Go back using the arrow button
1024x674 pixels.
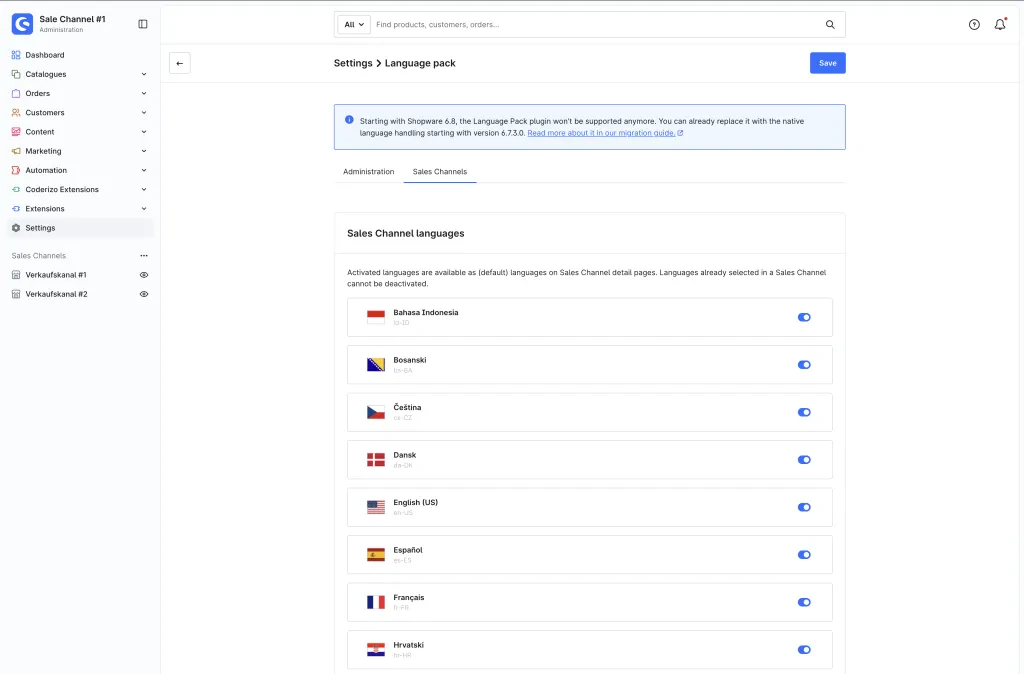click(x=180, y=63)
